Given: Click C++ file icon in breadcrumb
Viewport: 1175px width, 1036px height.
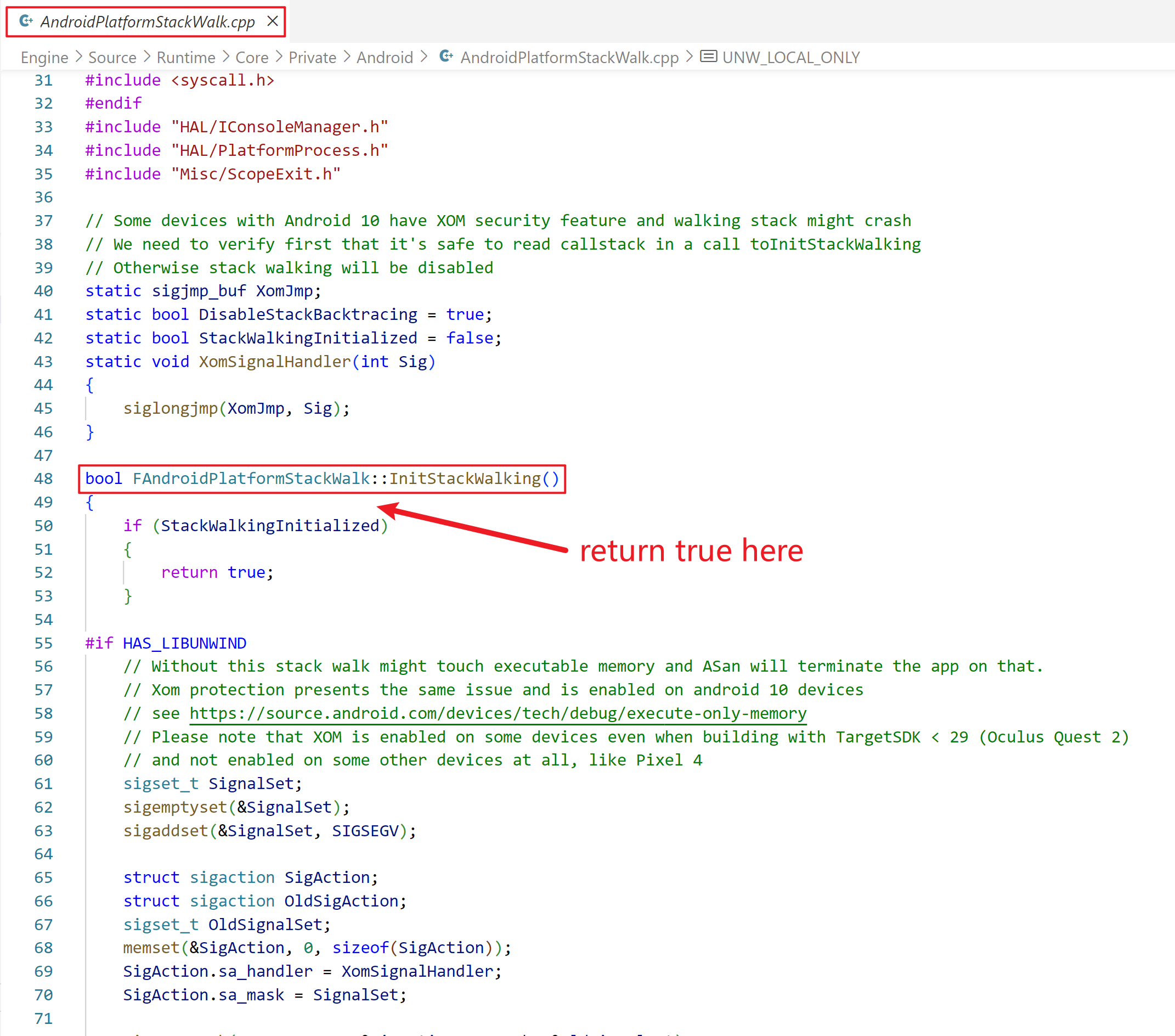Looking at the screenshot, I should click(446, 57).
